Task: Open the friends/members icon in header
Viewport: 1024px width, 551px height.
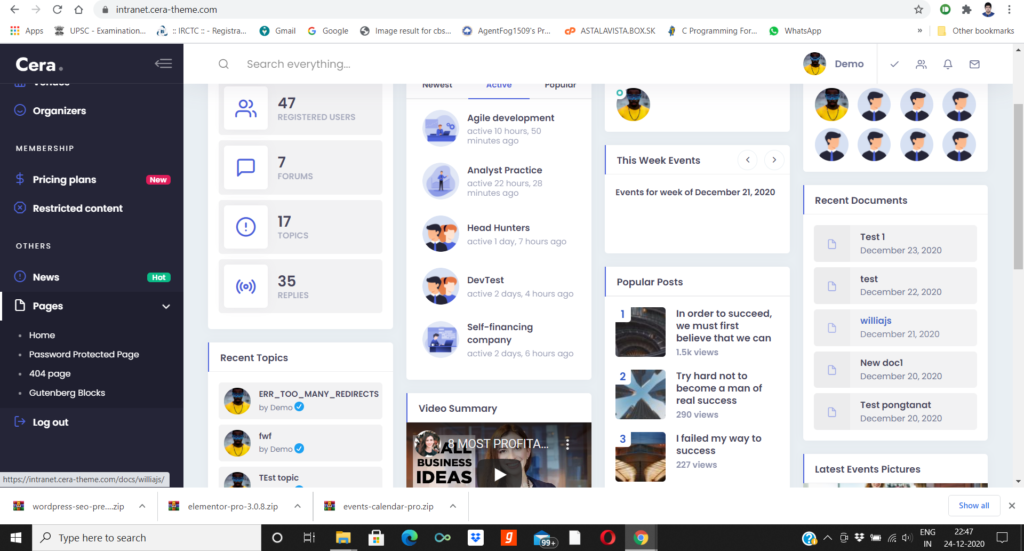Action: (921, 64)
